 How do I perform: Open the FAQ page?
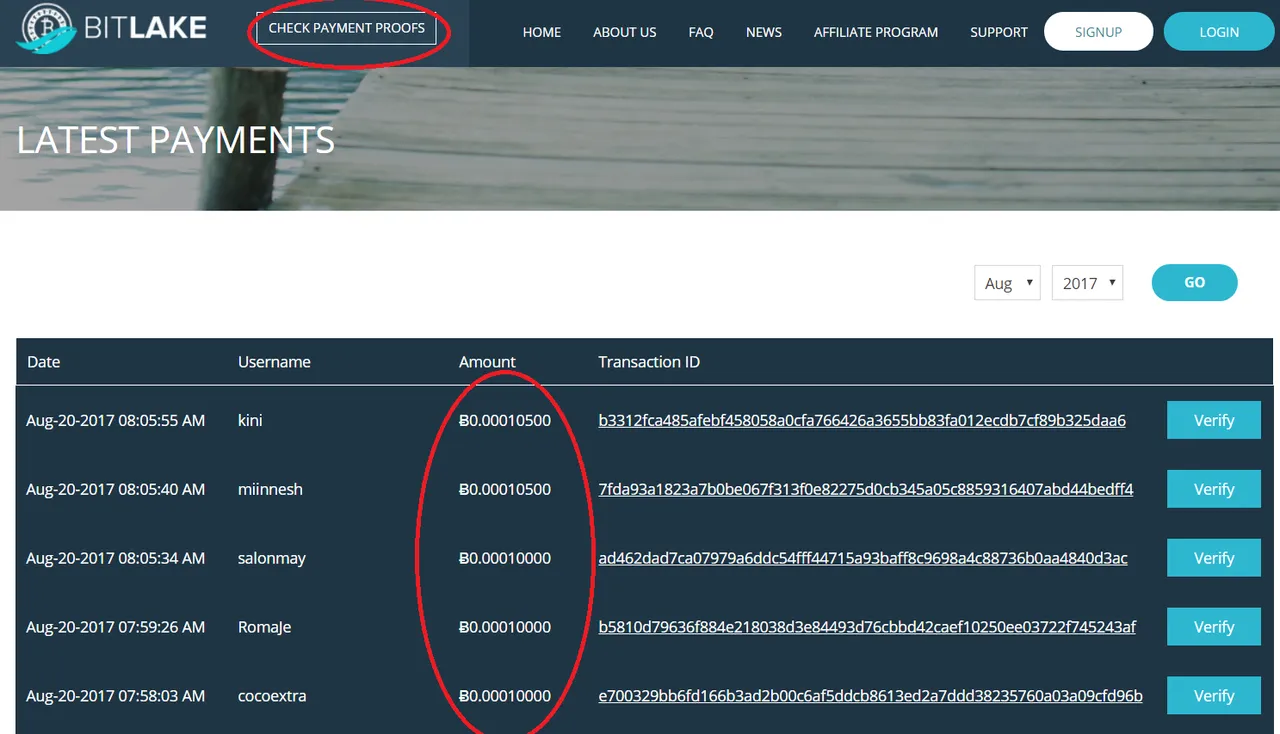click(701, 32)
